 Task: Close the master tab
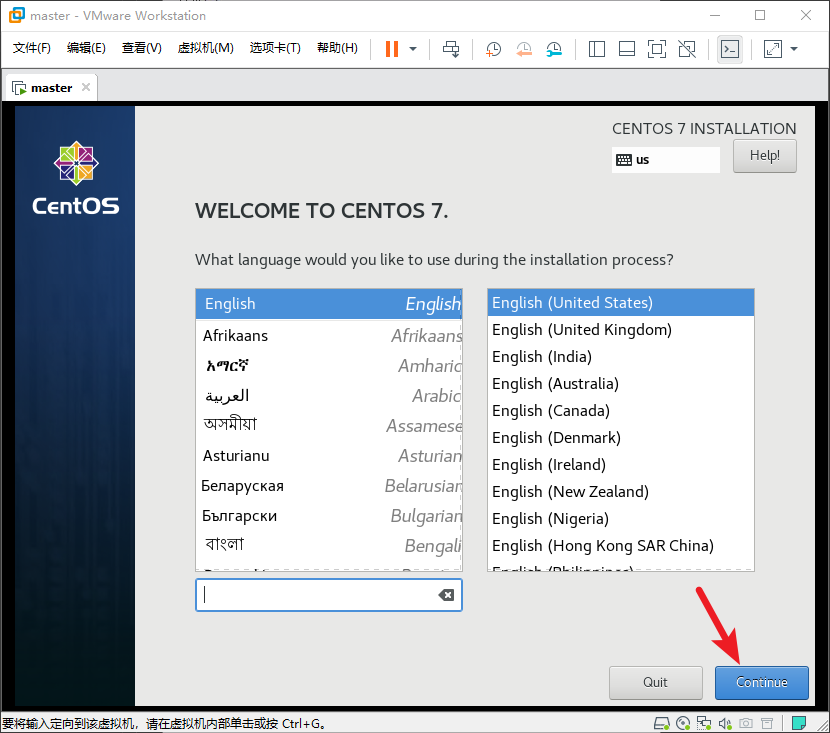pos(86,88)
